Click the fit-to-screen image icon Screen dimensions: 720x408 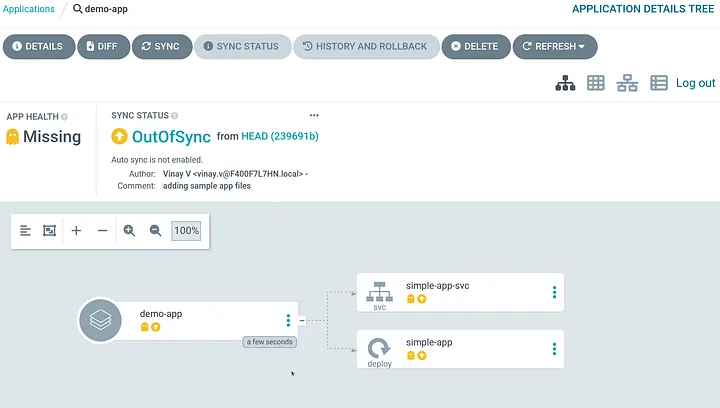coord(49,230)
